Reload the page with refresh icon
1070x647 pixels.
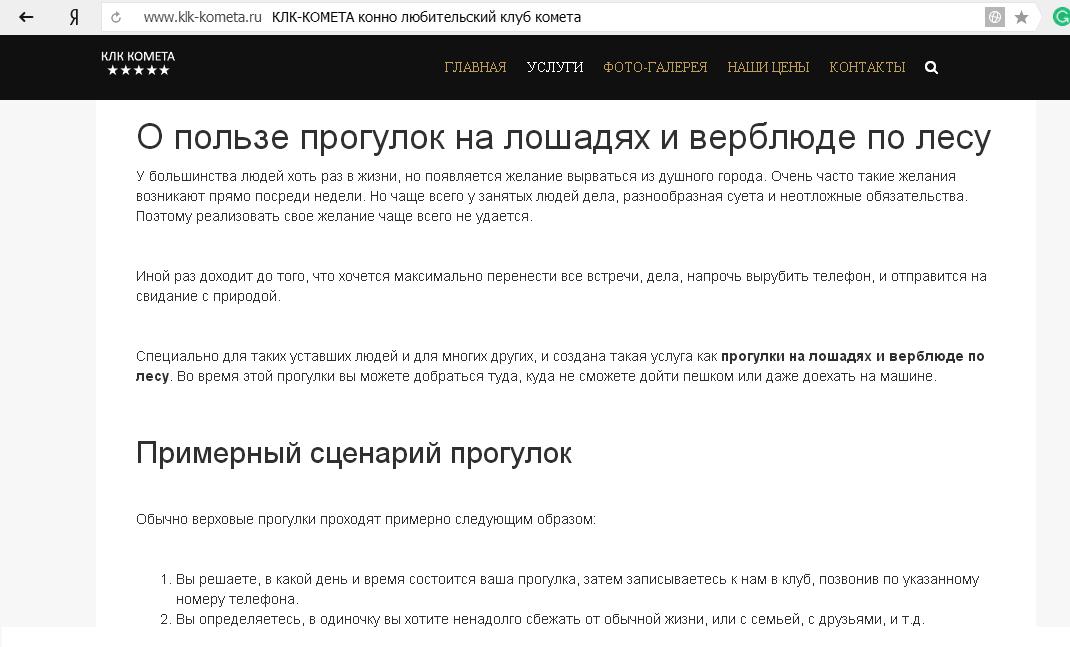(x=116, y=17)
